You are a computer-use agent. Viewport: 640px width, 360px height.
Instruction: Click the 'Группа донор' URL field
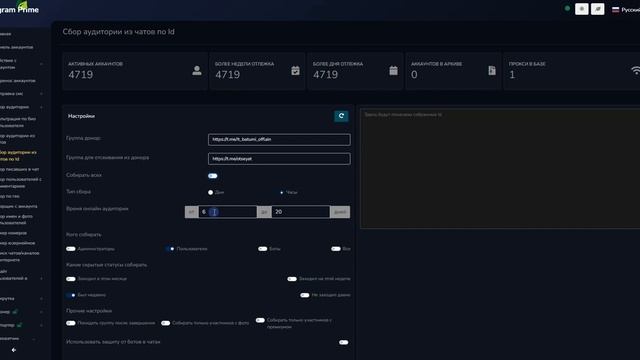coord(279,140)
